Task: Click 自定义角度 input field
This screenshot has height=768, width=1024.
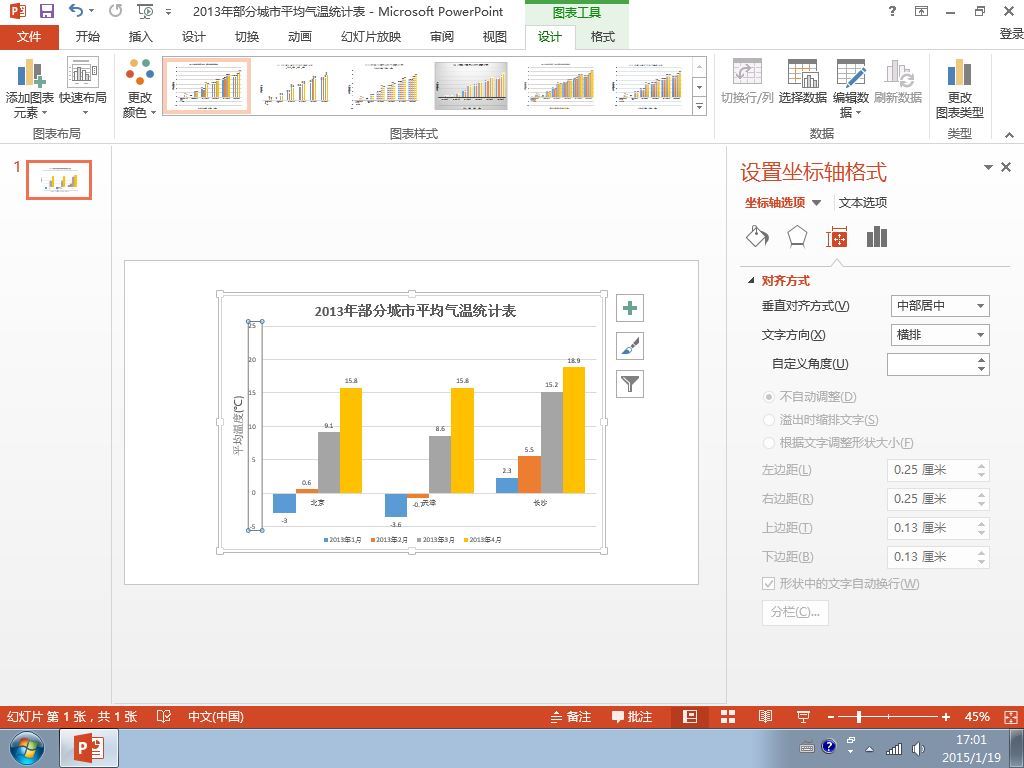Action: [x=933, y=364]
